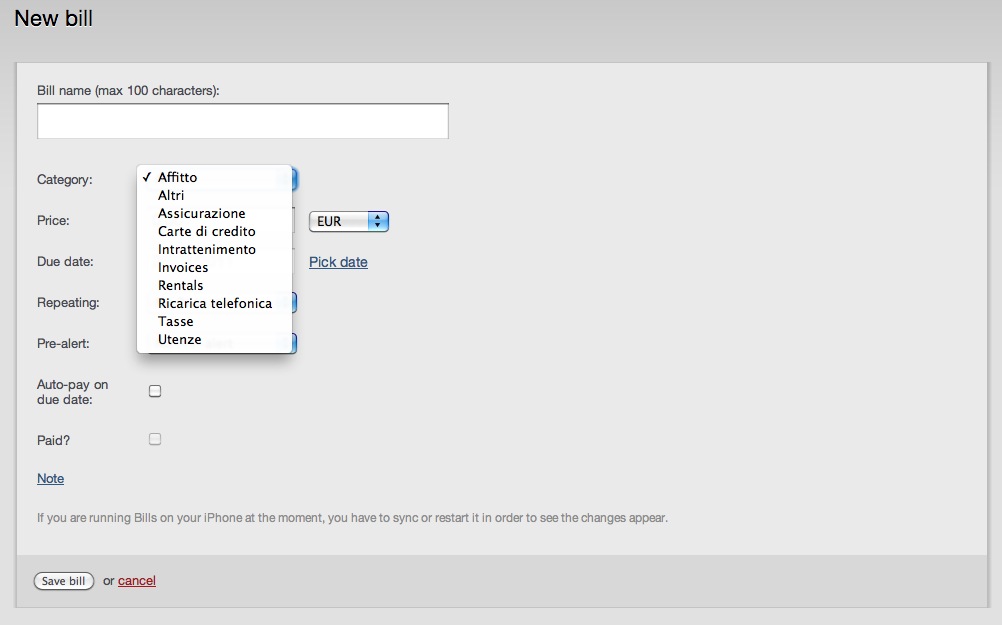Image resolution: width=1002 pixels, height=625 pixels.
Task: Select Invoices category option
Action: (183, 267)
